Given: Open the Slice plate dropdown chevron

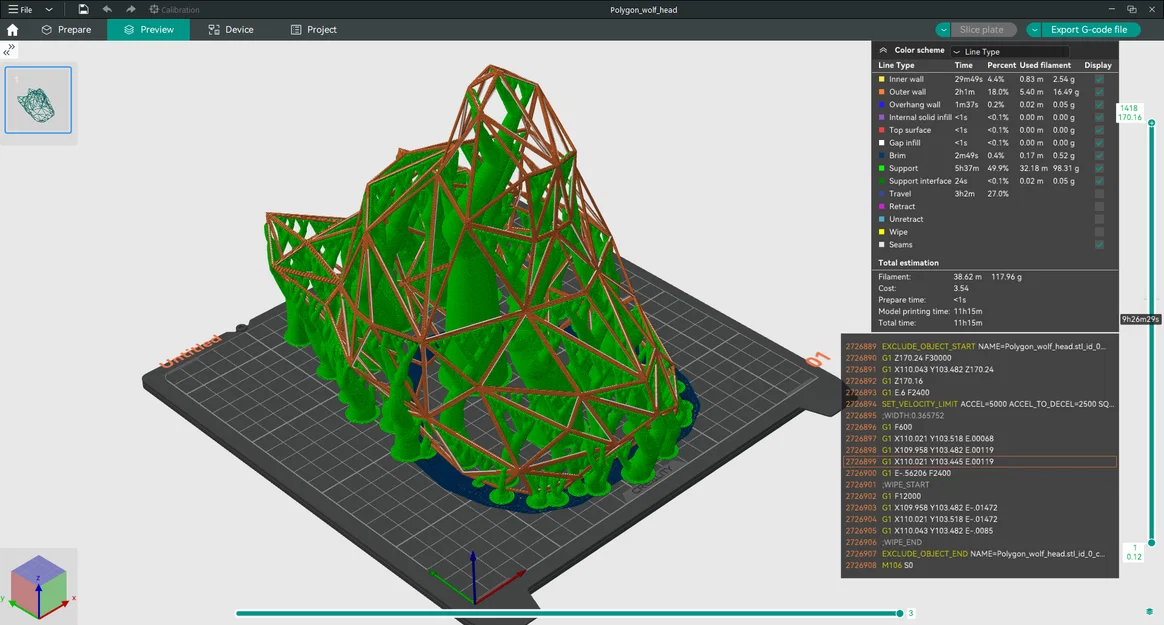Looking at the screenshot, I should tap(942, 30).
